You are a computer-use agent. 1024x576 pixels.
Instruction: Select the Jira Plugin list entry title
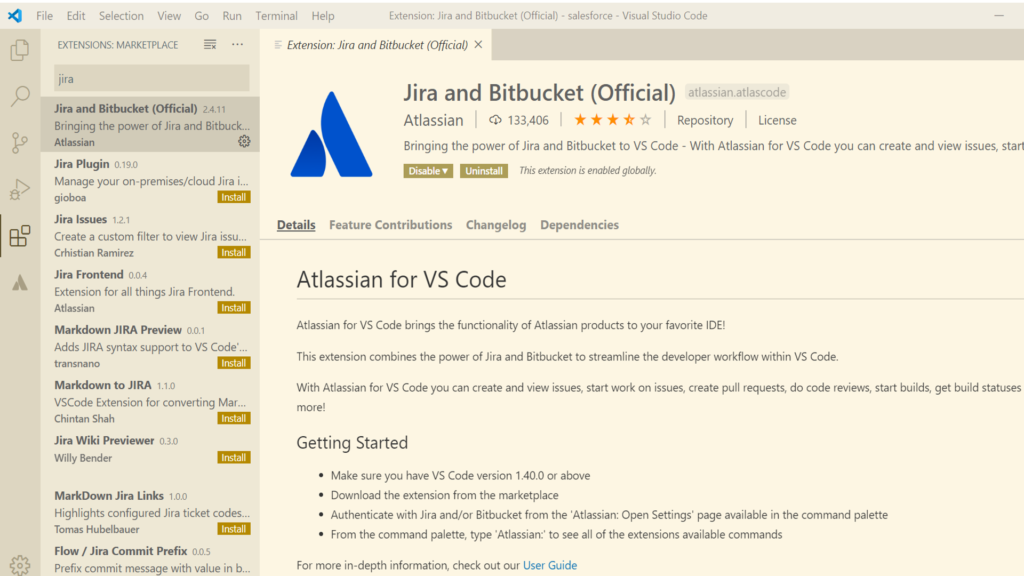pos(82,164)
